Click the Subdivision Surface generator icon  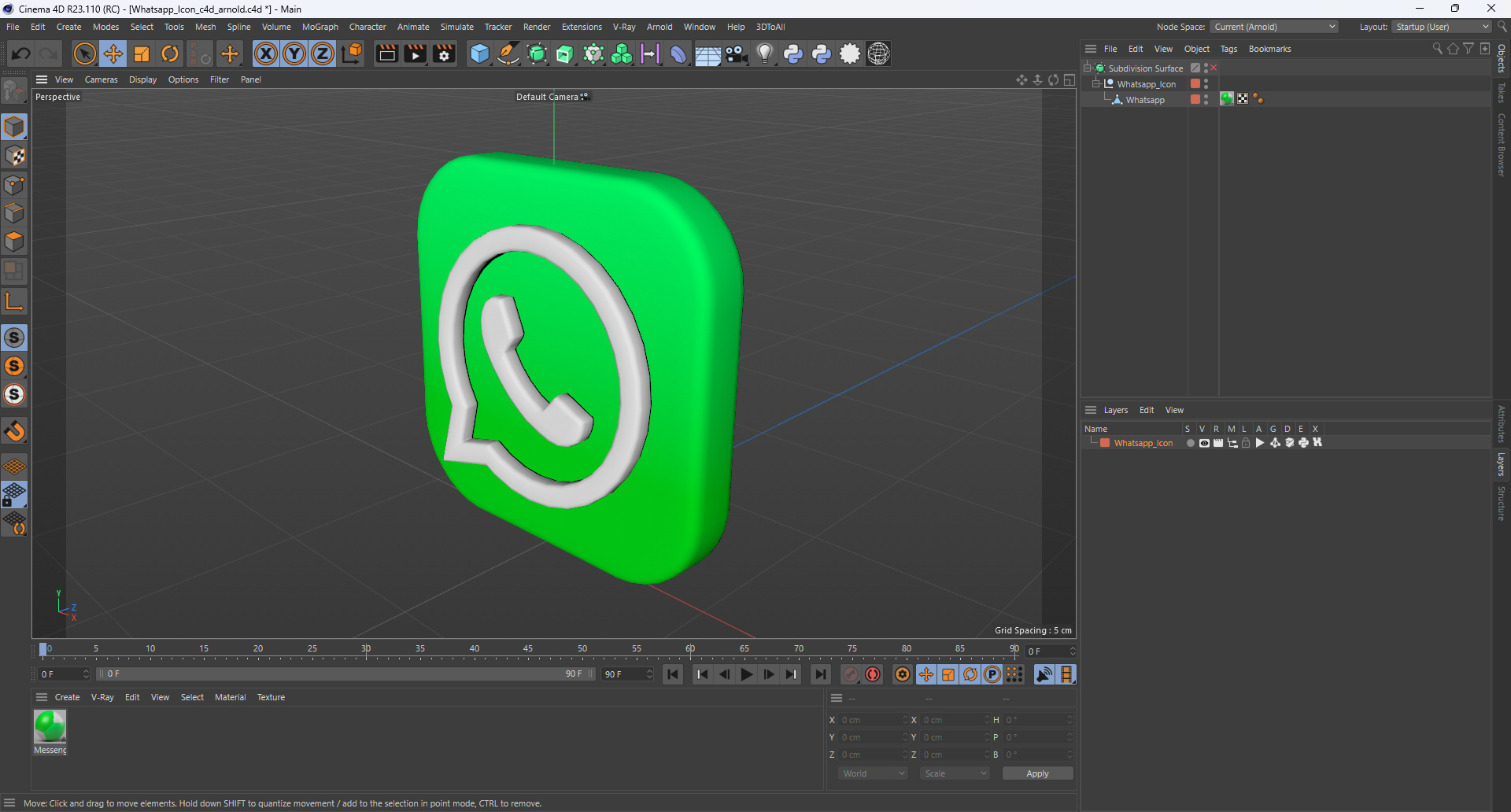point(537,54)
